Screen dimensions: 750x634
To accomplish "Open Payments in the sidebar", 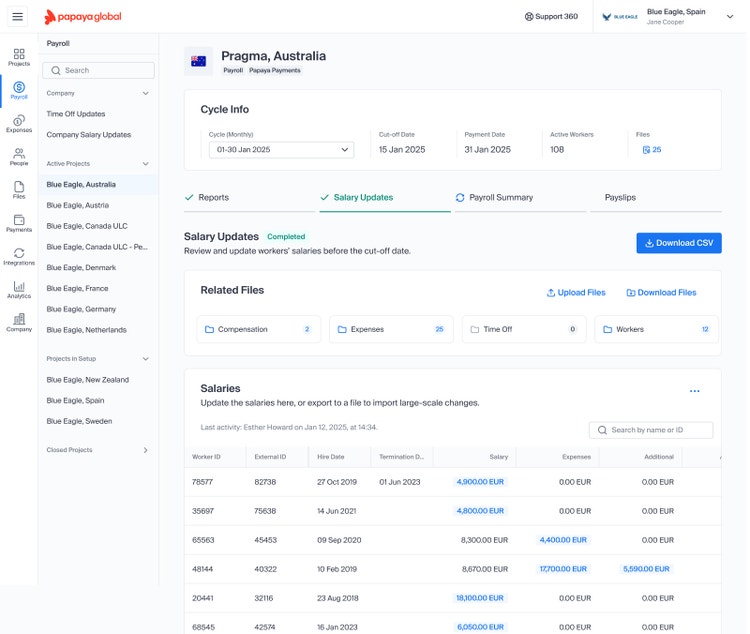I will [19, 223].
